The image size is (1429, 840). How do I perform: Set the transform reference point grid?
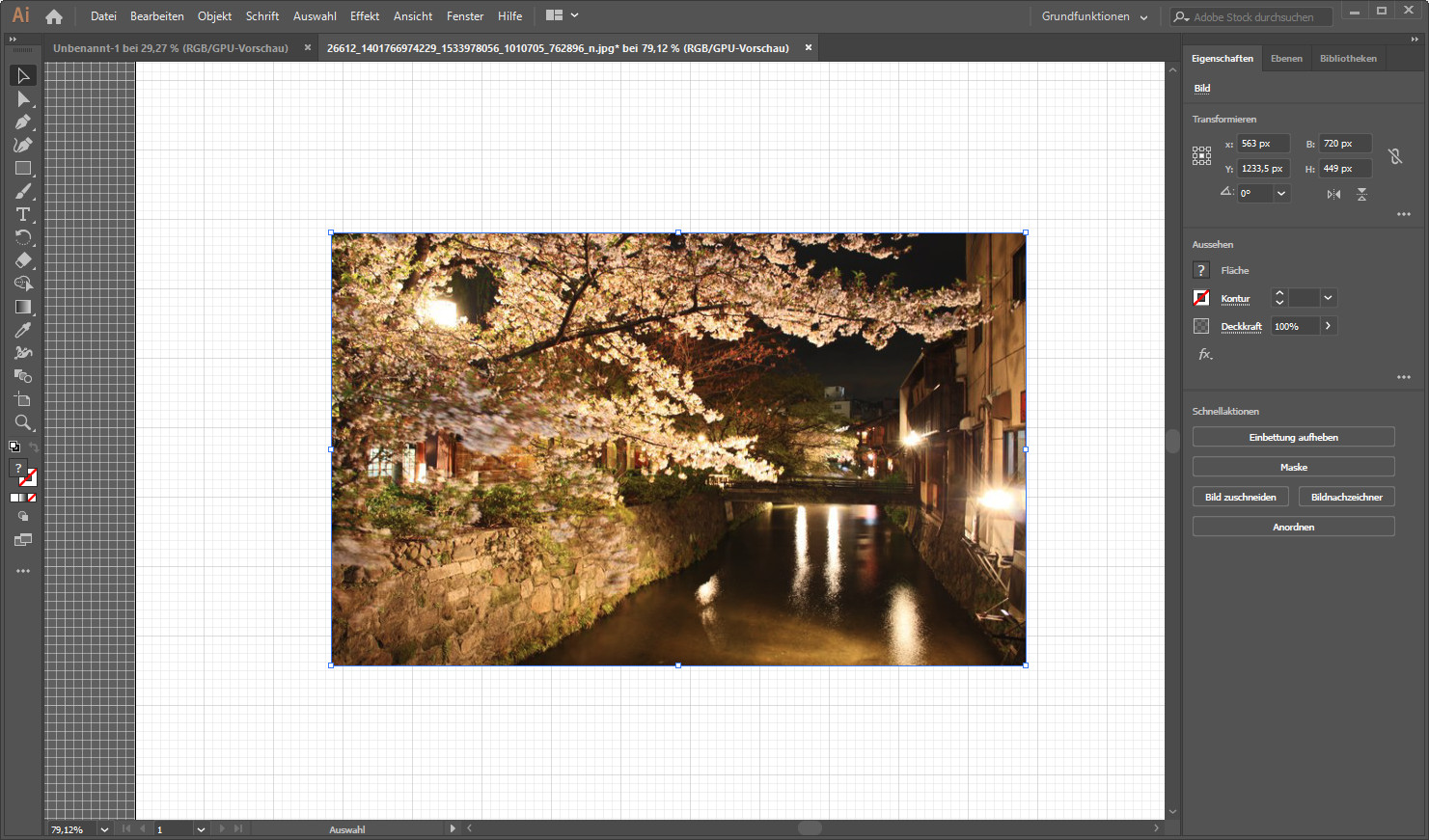(x=1201, y=156)
